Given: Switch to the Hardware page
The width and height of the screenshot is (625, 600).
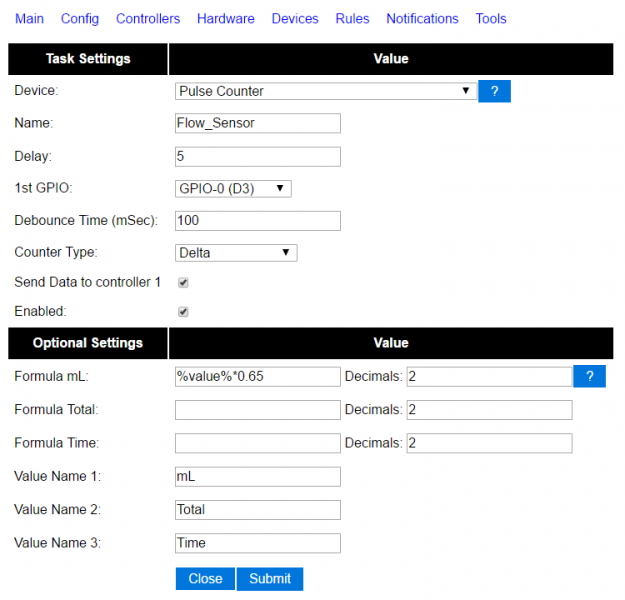Looking at the screenshot, I should (x=226, y=19).
